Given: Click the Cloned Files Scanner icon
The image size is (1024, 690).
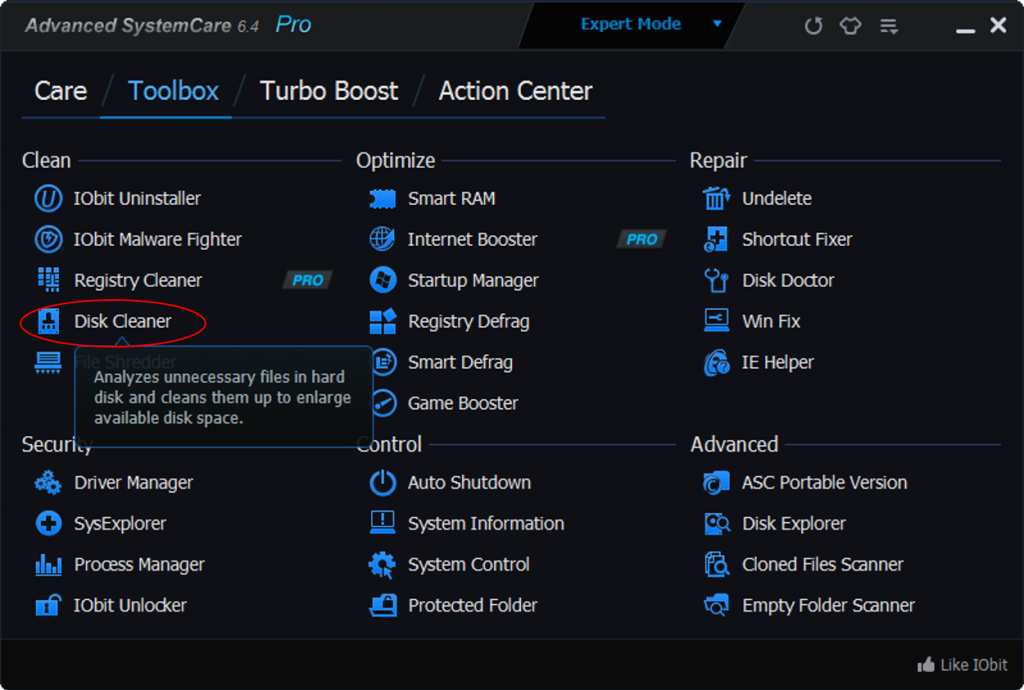Looking at the screenshot, I should pos(716,565).
